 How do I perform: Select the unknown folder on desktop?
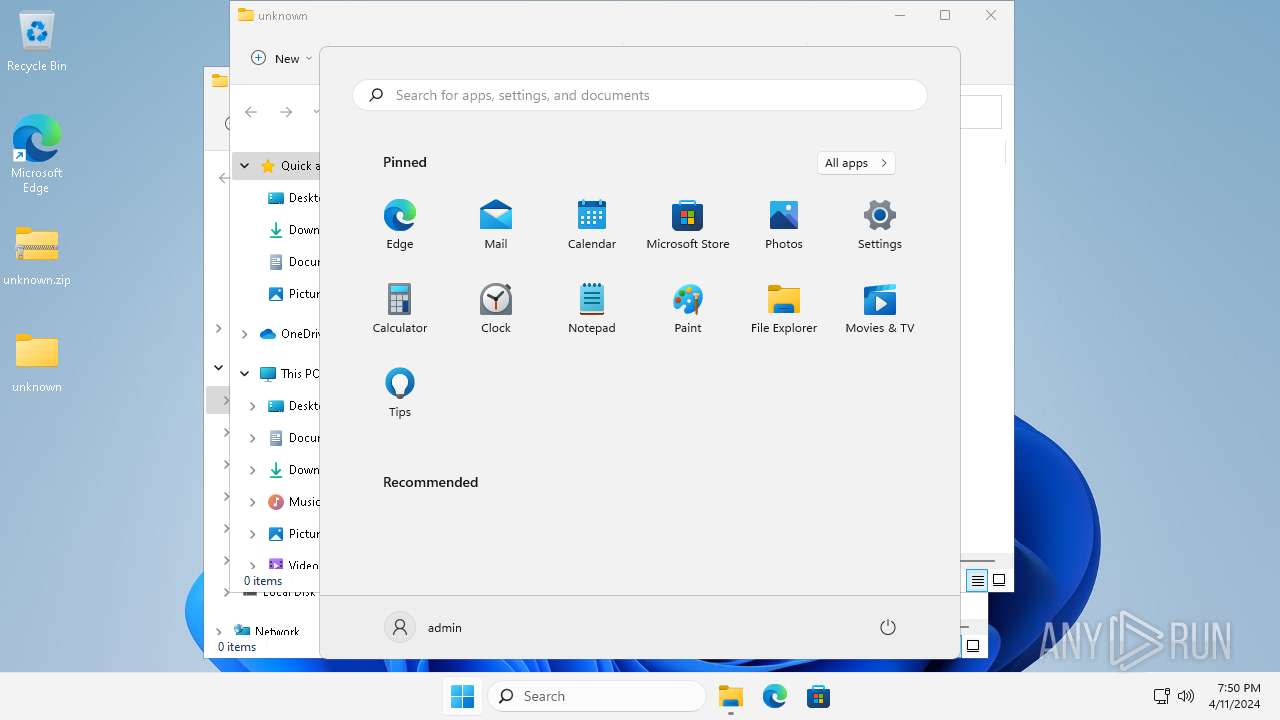[x=37, y=362]
